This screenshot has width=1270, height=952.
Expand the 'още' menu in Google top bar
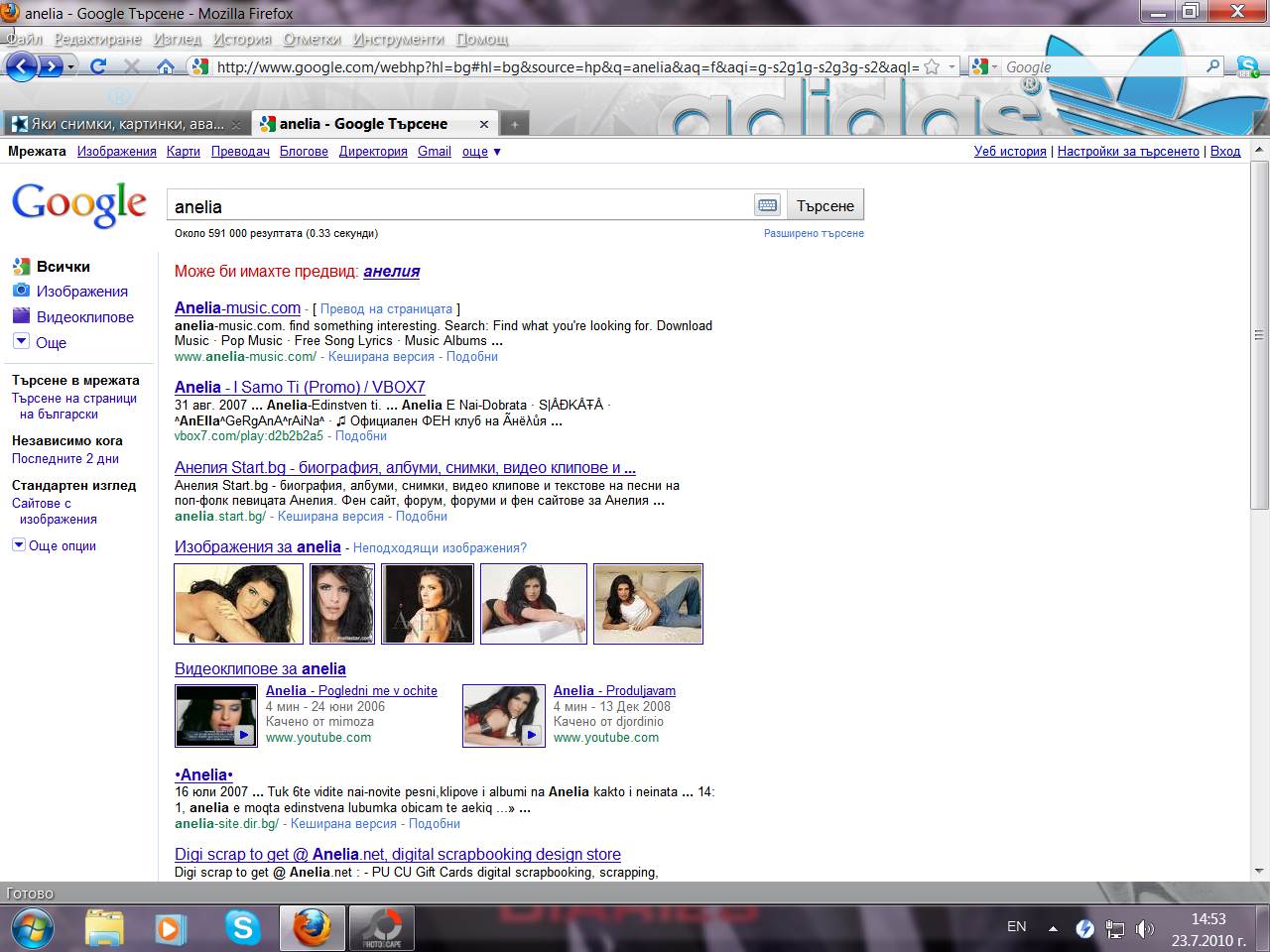click(481, 151)
